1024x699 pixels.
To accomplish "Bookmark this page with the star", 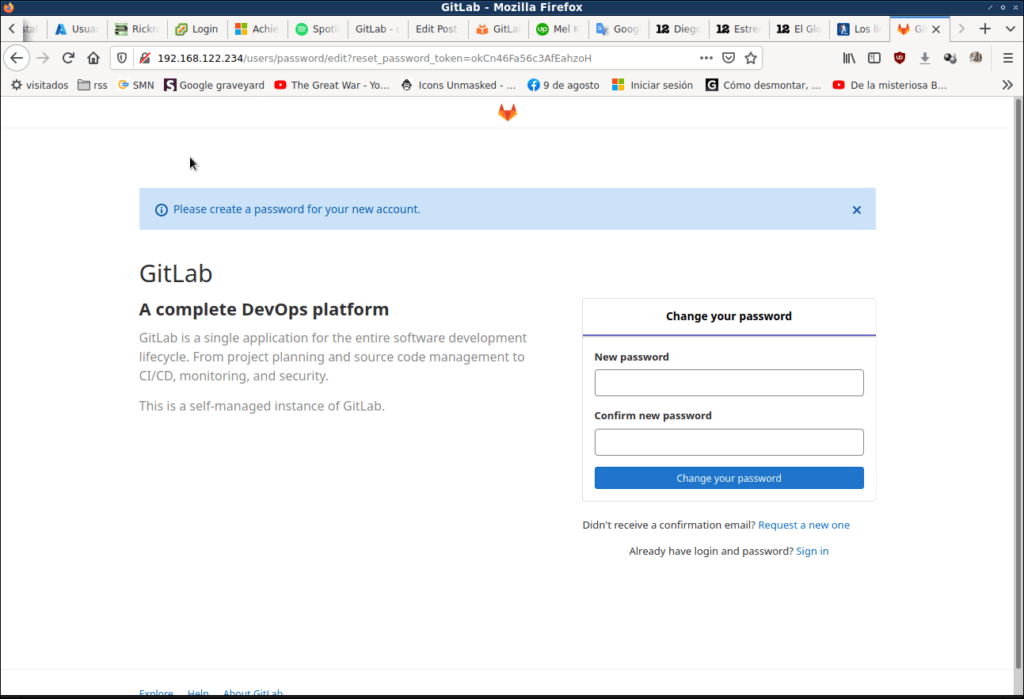I will (x=750, y=58).
